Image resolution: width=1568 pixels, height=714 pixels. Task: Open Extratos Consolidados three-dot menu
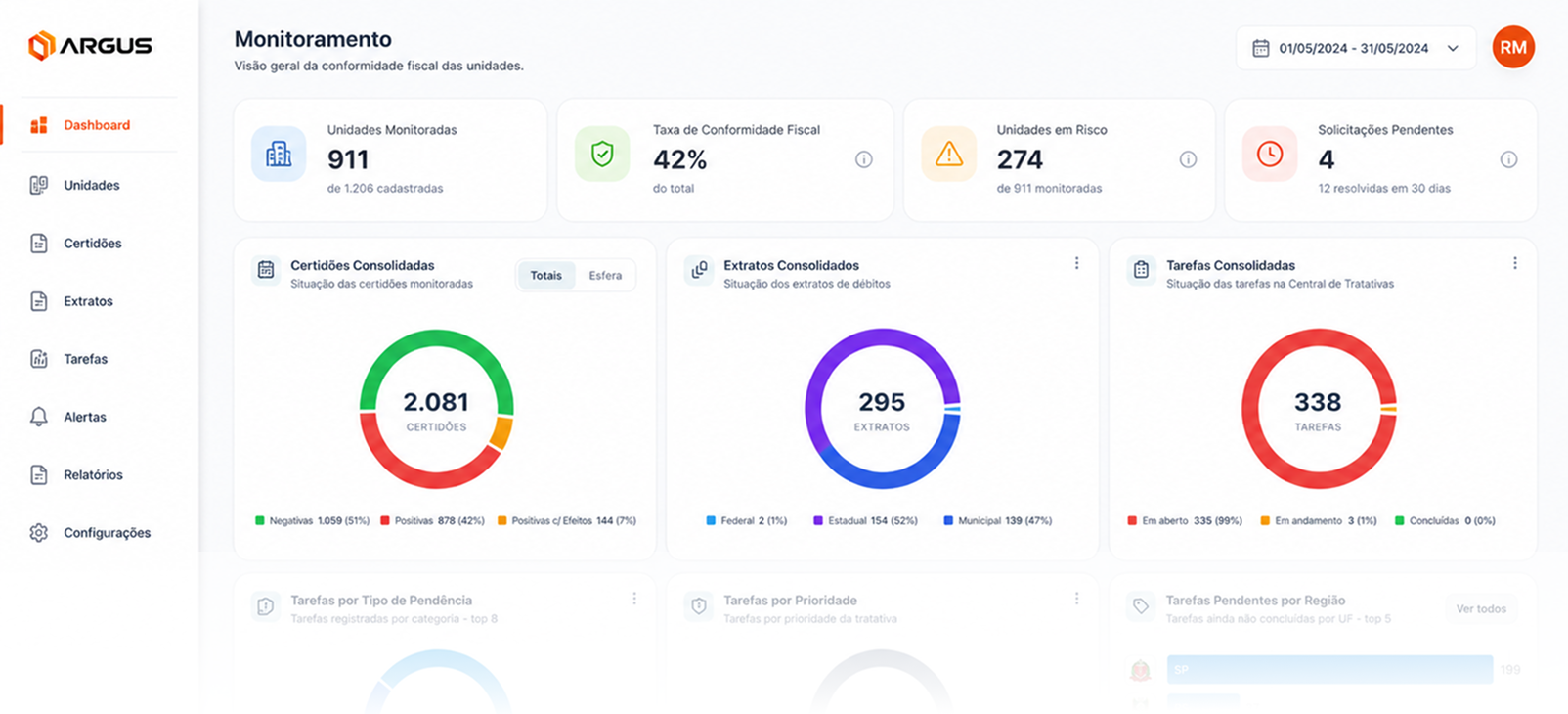tap(1076, 263)
